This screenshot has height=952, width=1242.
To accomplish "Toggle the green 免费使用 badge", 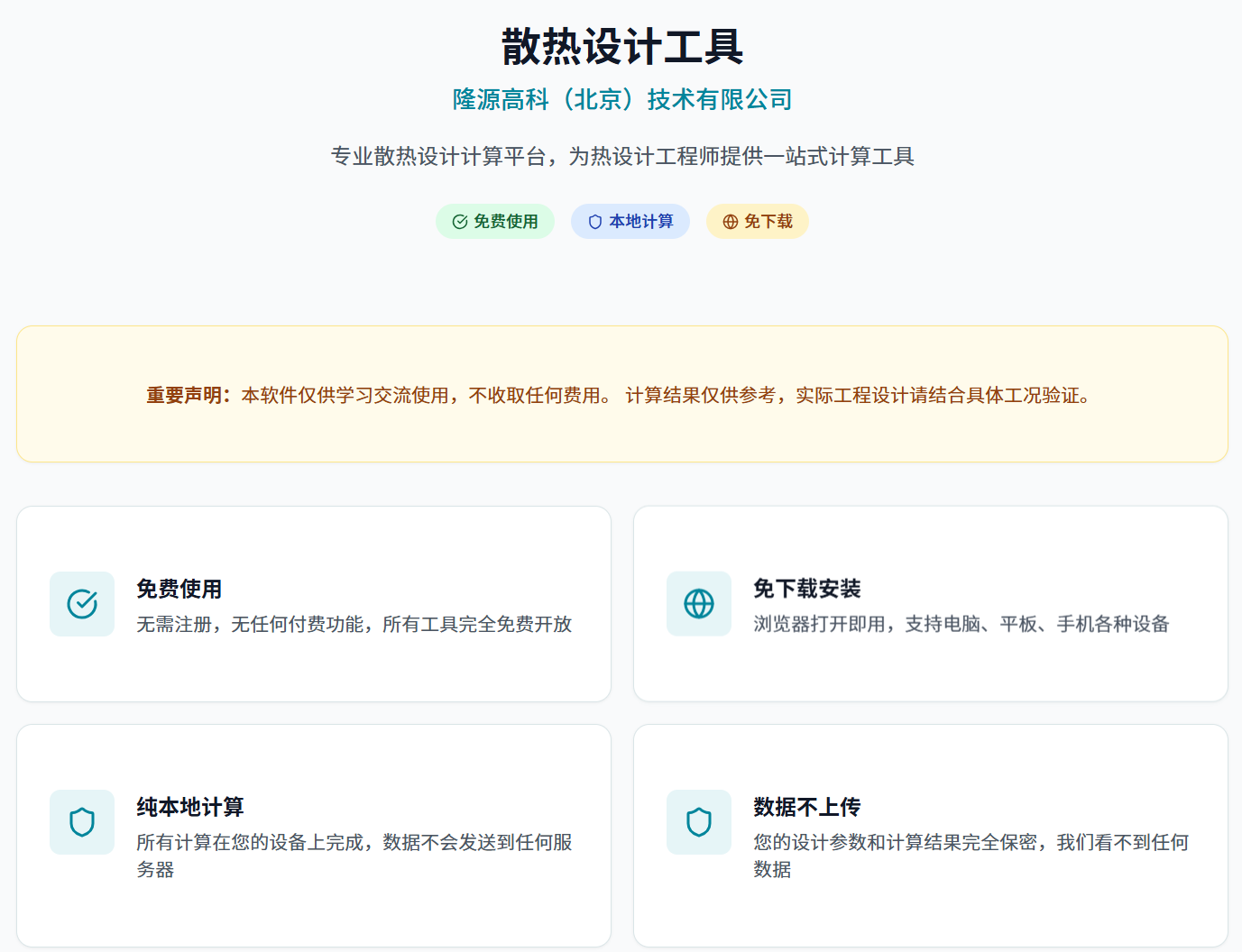I will click(x=494, y=221).
